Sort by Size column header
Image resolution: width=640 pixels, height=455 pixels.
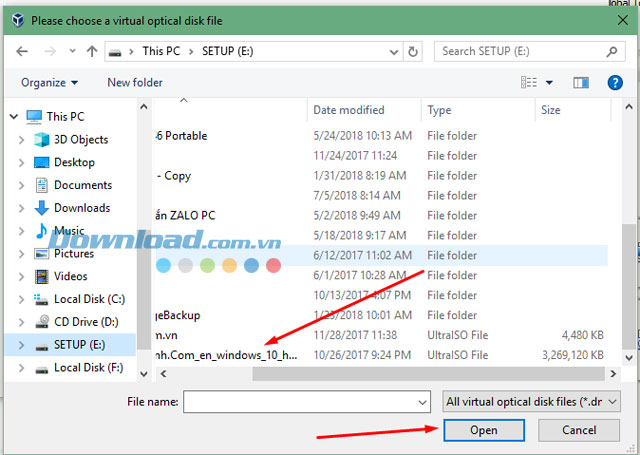[551, 110]
